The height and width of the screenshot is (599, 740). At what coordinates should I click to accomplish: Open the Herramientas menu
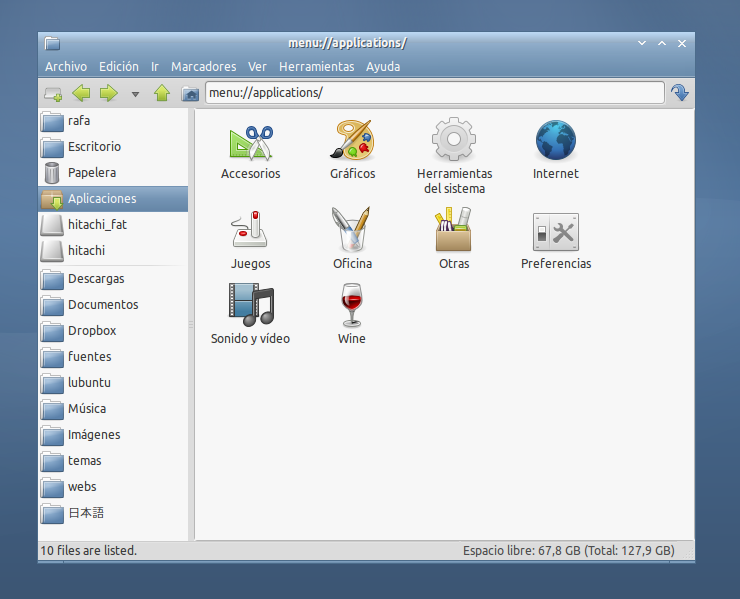316,67
